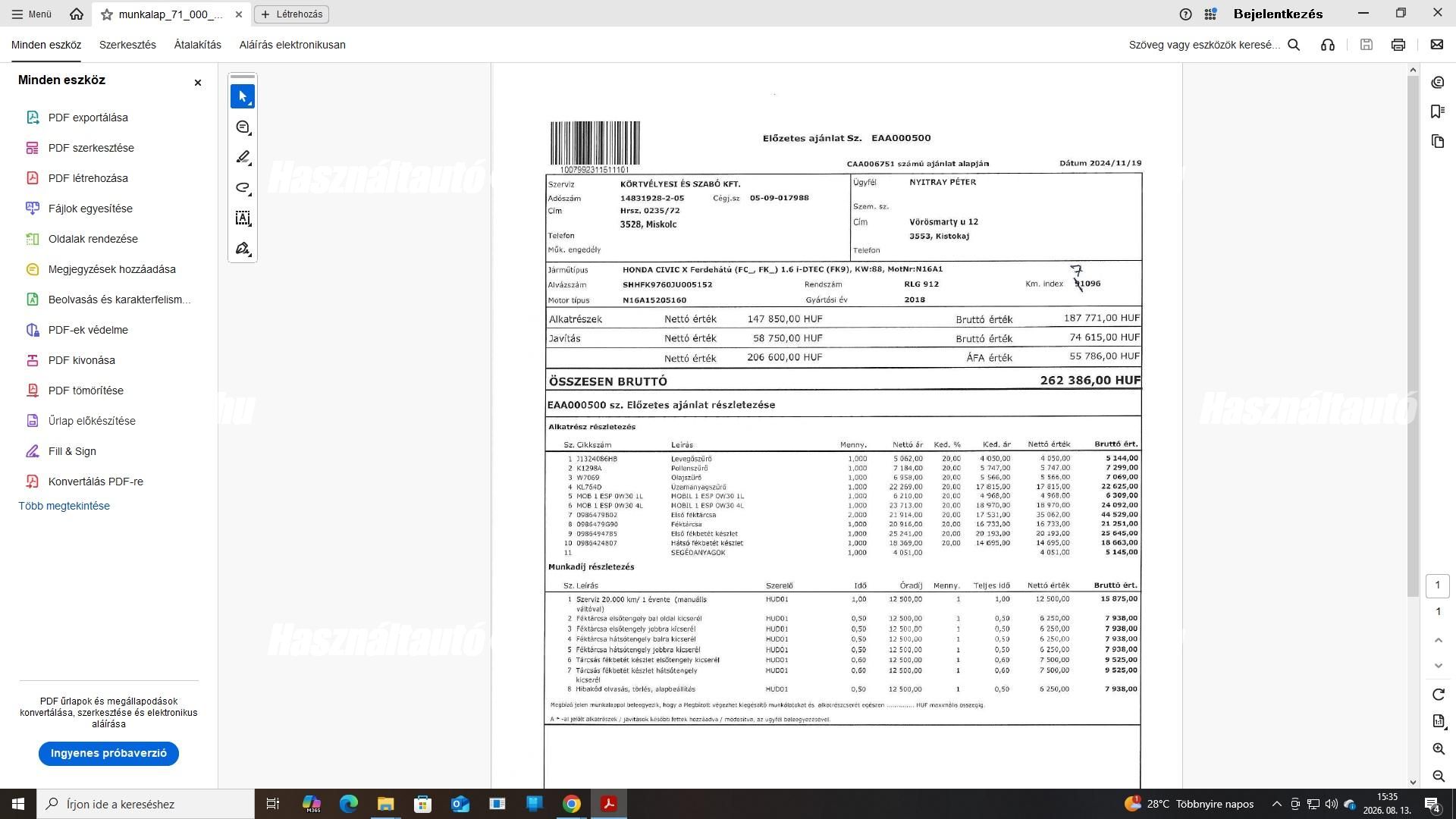
Task: Open Több megtekintése link
Action: pos(64,506)
